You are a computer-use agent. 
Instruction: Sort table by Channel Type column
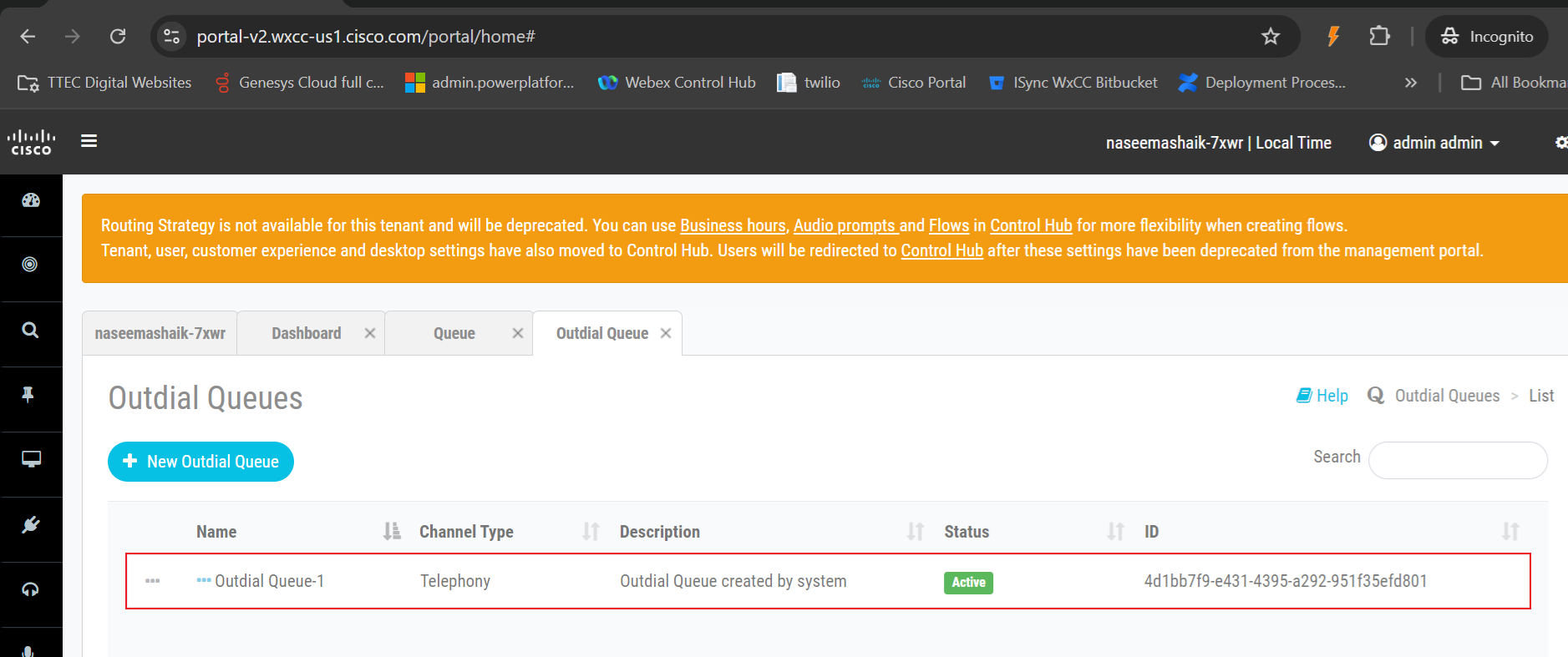[x=508, y=532]
